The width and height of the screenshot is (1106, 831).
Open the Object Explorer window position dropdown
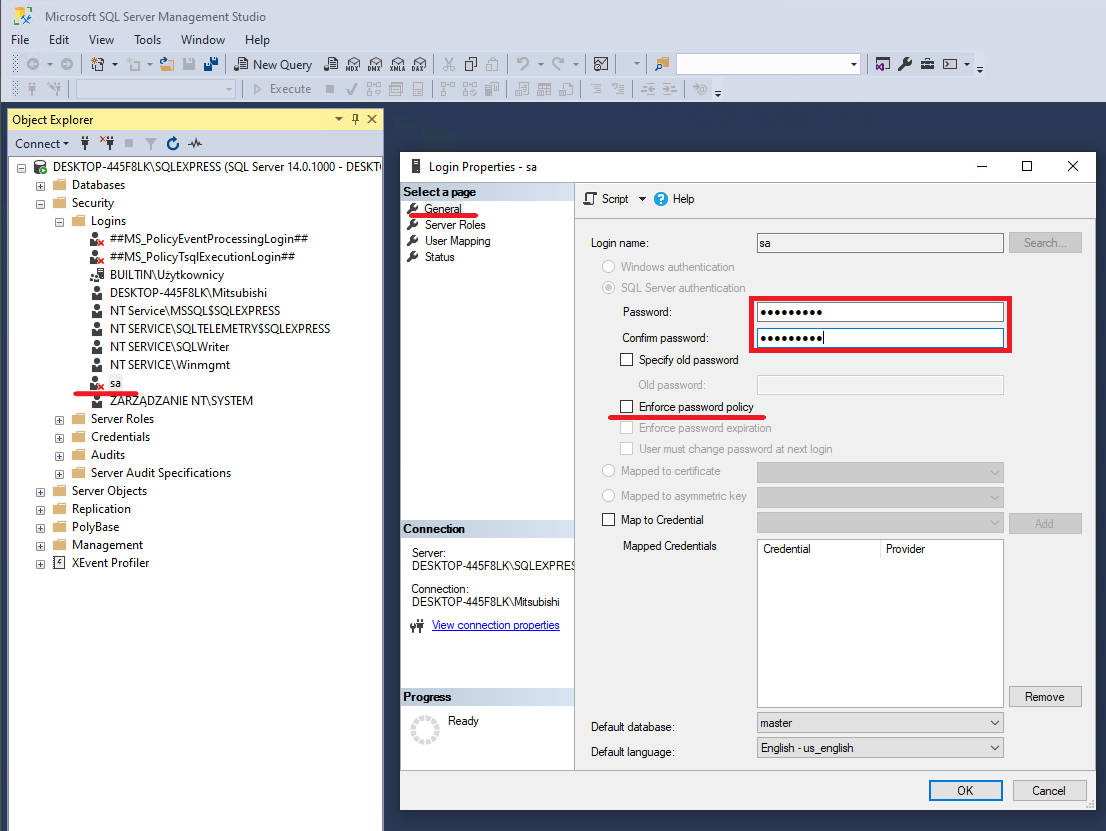click(339, 119)
